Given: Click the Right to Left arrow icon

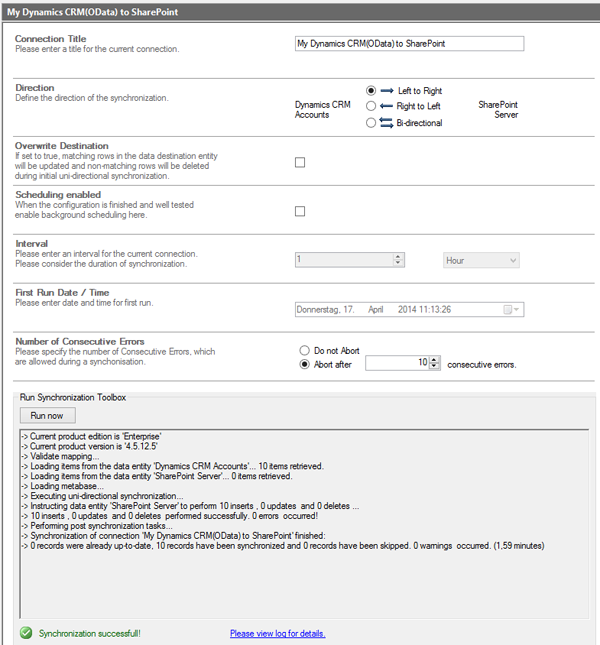Looking at the screenshot, I should pos(388,106).
